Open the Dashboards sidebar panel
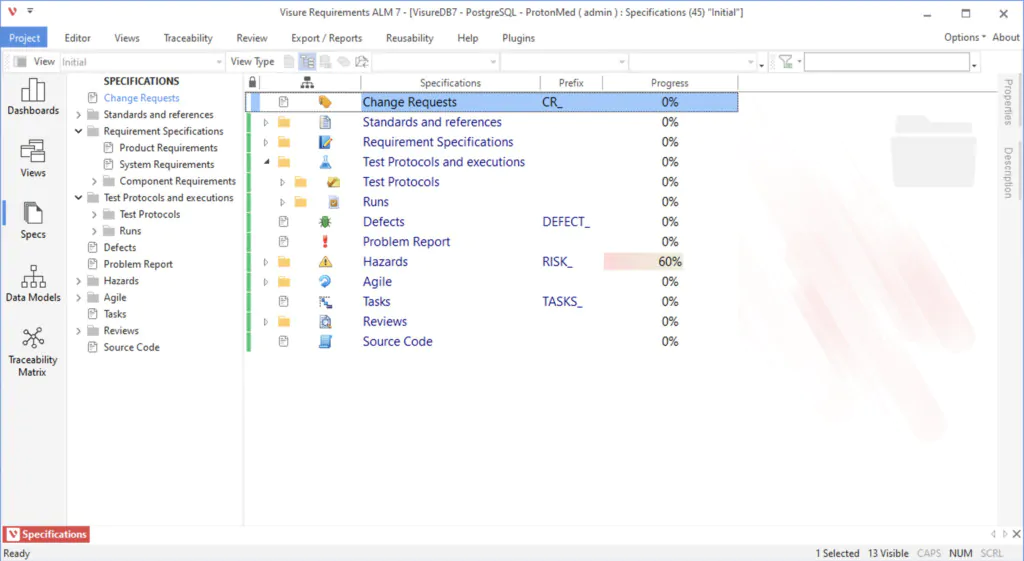This screenshot has width=1024, height=561. [x=33, y=97]
